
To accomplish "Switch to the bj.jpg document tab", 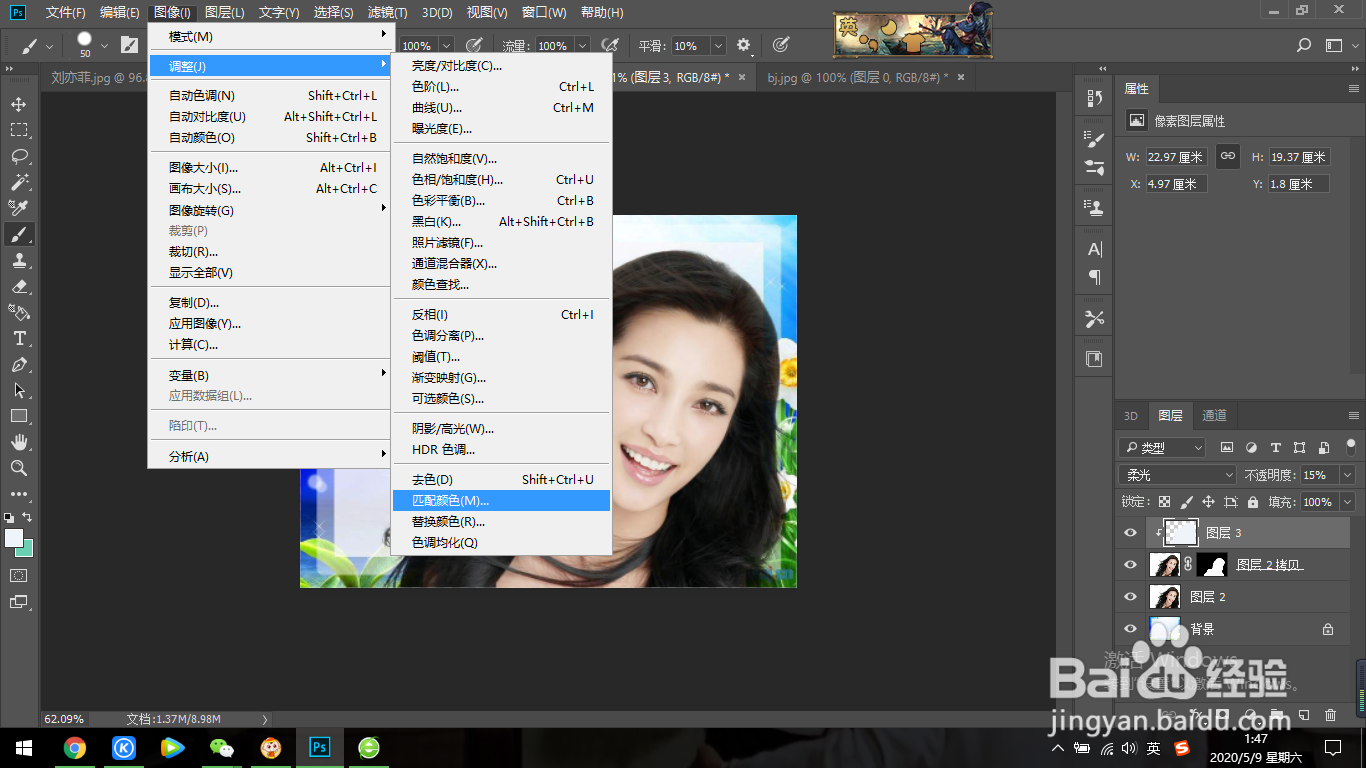I will [x=865, y=77].
